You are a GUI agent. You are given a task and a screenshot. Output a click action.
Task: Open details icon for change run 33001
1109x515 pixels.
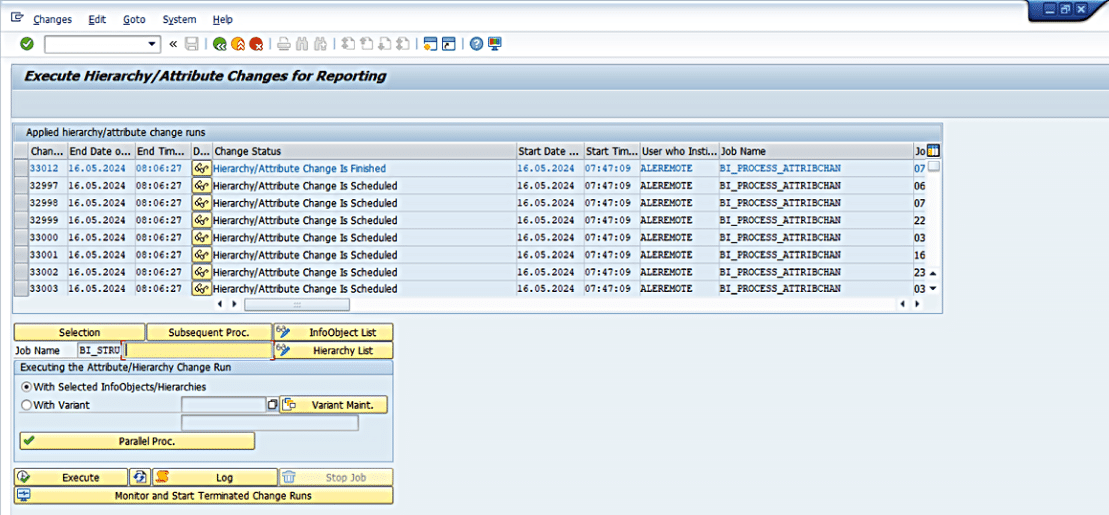[x=202, y=254]
